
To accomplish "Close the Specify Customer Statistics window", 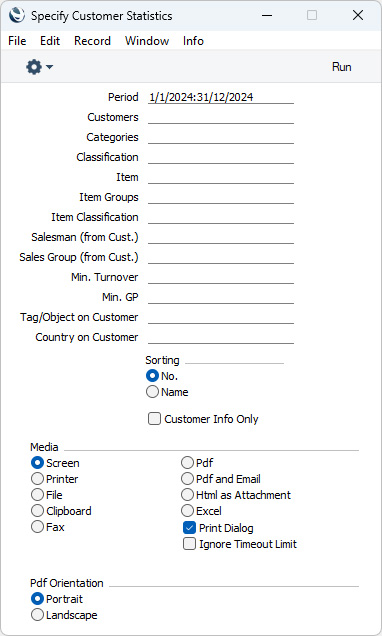I will pyautogui.click(x=358, y=15).
